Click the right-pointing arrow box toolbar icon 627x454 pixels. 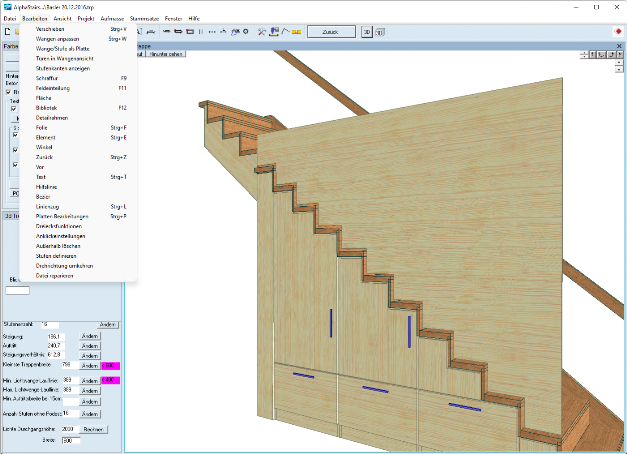178,32
